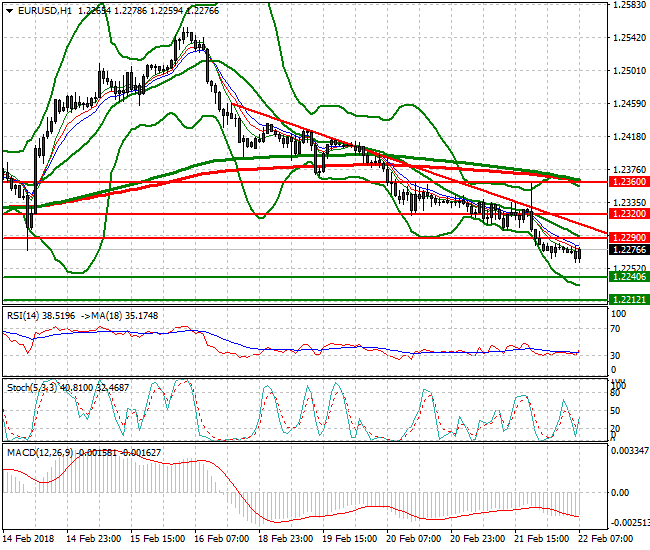Click the 22 Feb 07:00 time label
Screen dimensions: 650x550
pos(606,539)
